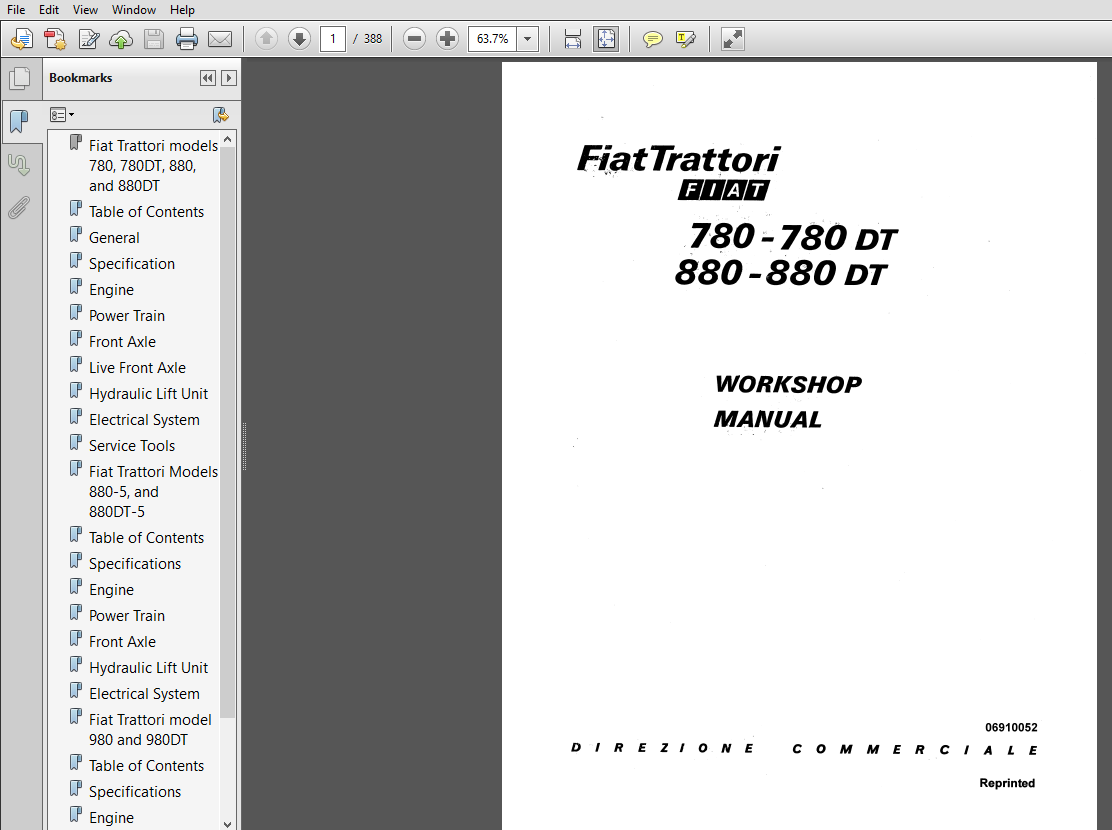Screen dimensions: 1112x830
Task: Click the zoom percentage field 63.7%
Action: 493,39
